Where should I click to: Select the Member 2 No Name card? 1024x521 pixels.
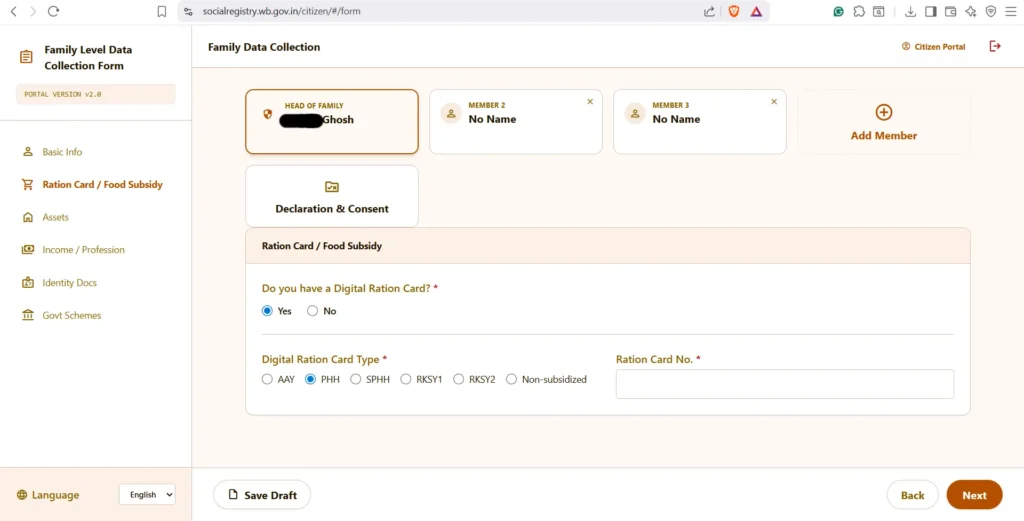pyautogui.click(x=516, y=121)
